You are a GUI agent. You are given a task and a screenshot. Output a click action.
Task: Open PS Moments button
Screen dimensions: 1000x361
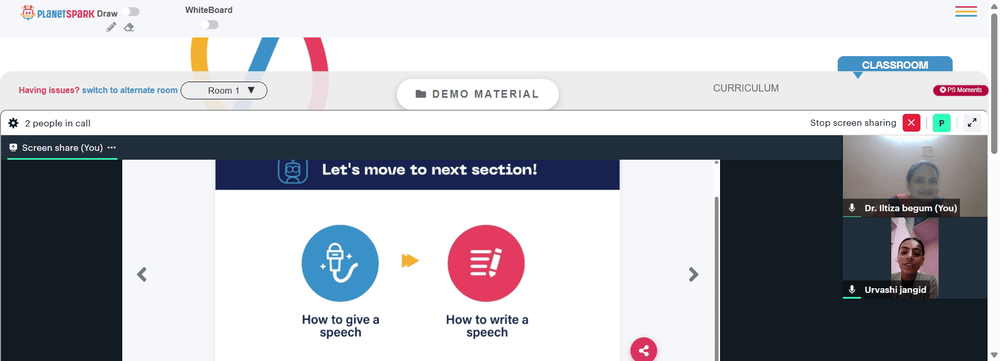(x=960, y=90)
